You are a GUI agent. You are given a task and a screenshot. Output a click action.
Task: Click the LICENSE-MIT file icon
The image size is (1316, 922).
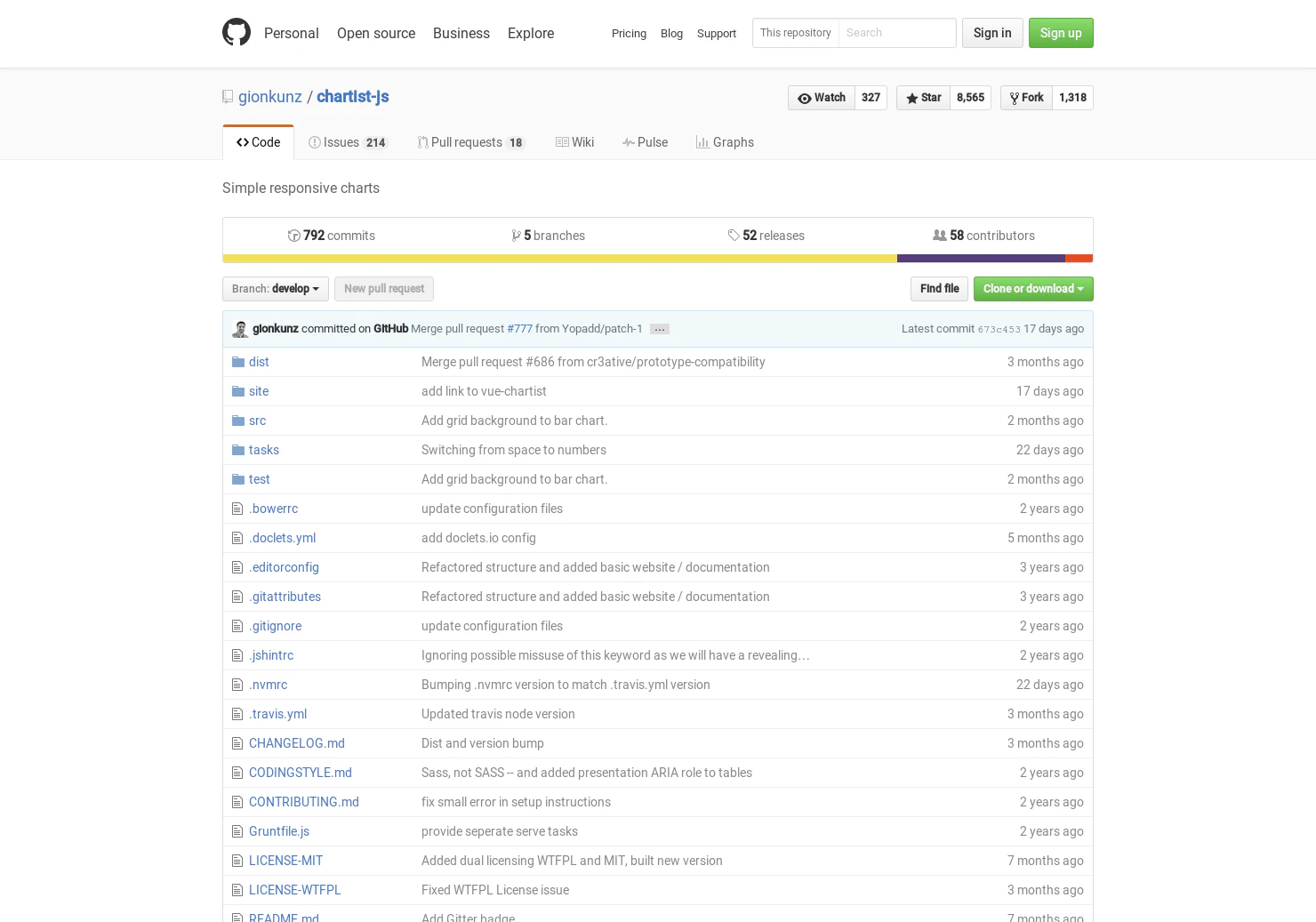tap(237, 861)
